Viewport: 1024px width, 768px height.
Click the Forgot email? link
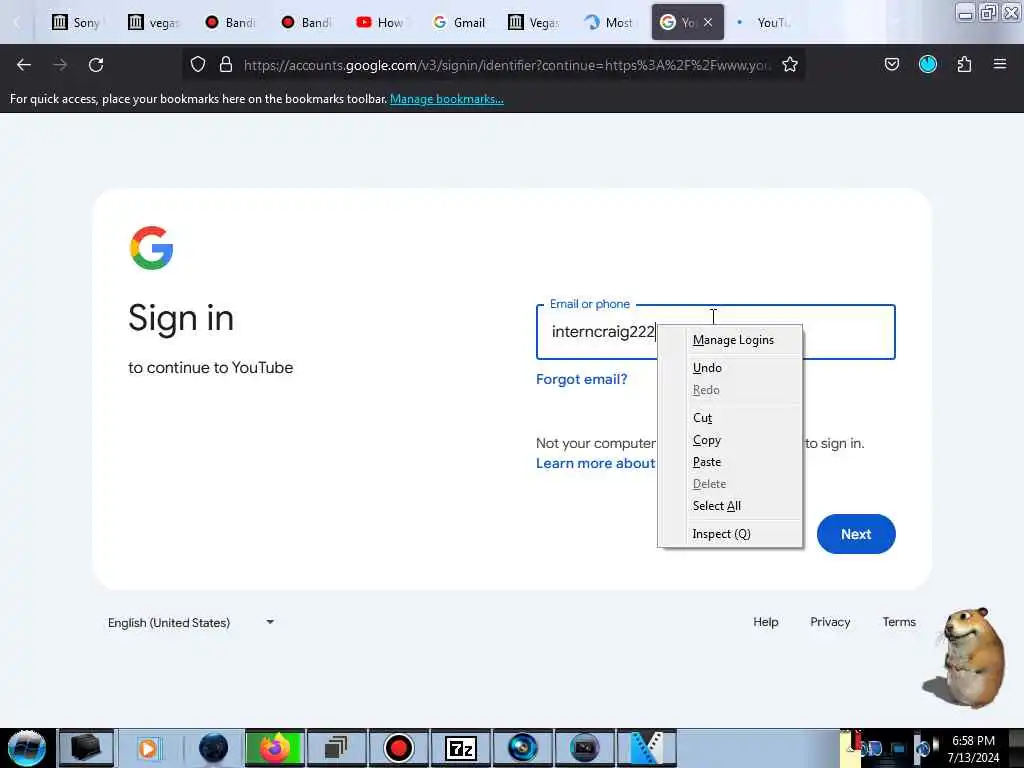(581, 379)
